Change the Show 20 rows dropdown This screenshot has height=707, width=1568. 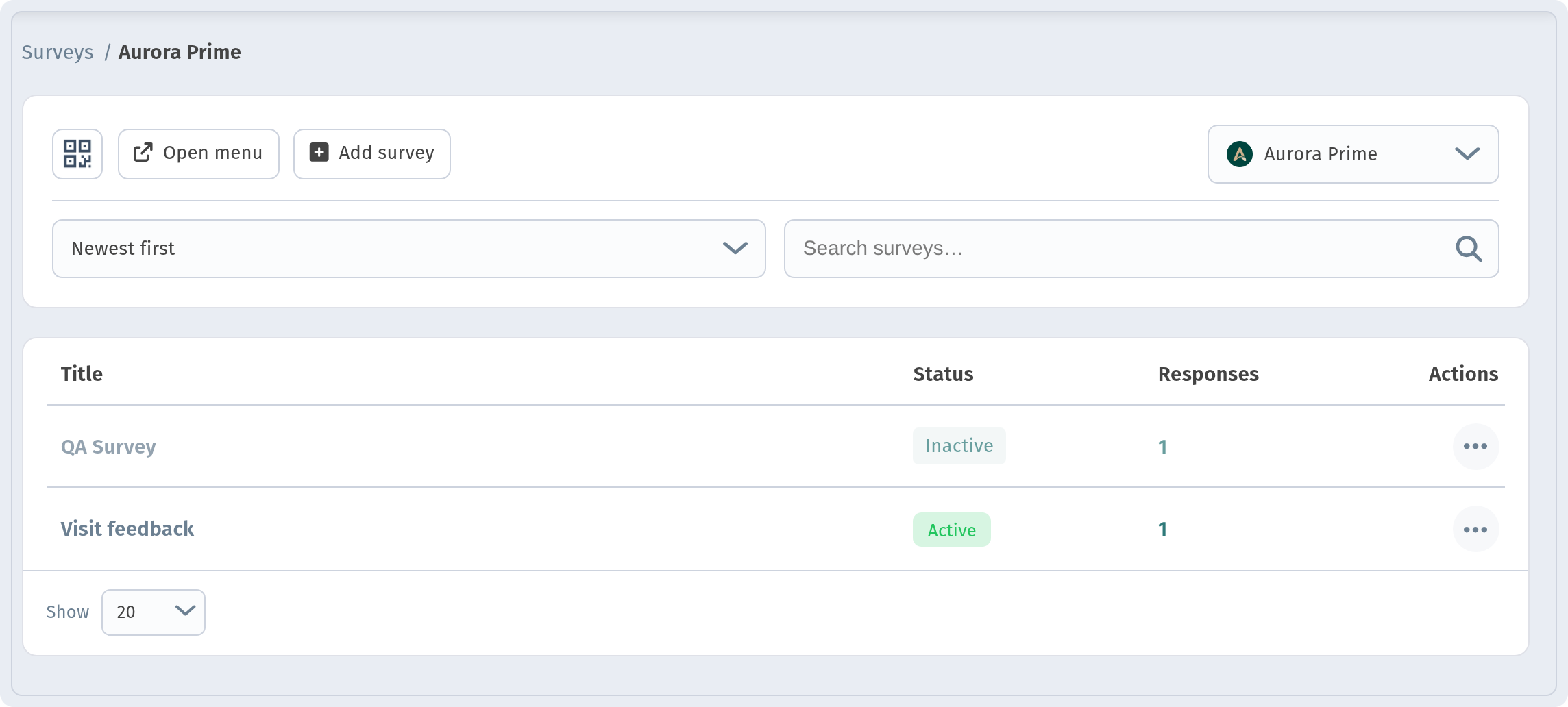154,612
